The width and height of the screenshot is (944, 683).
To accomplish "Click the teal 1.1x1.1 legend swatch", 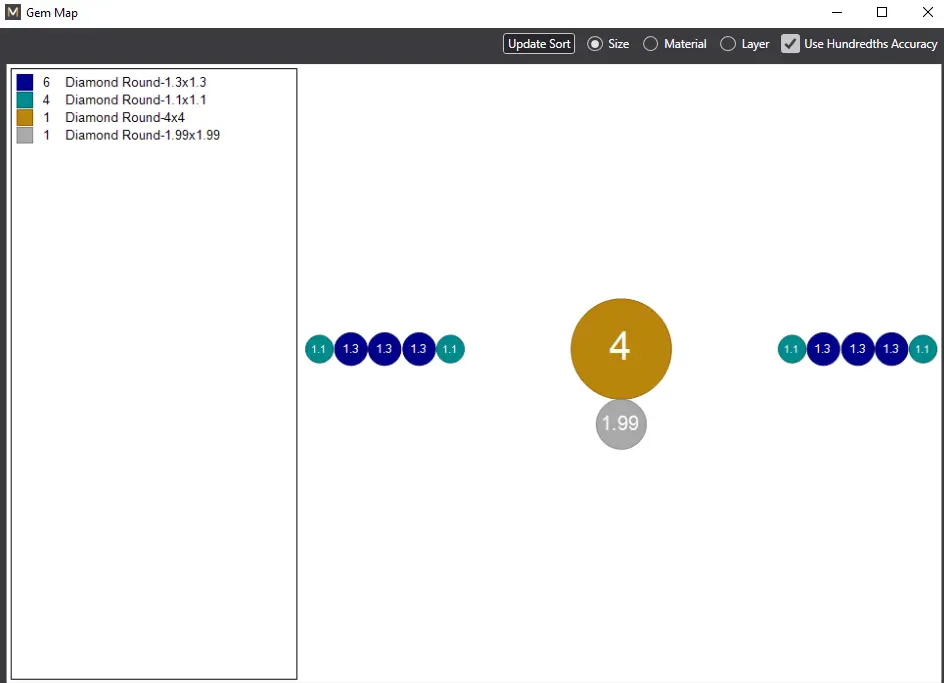I will (x=25, y=100).
